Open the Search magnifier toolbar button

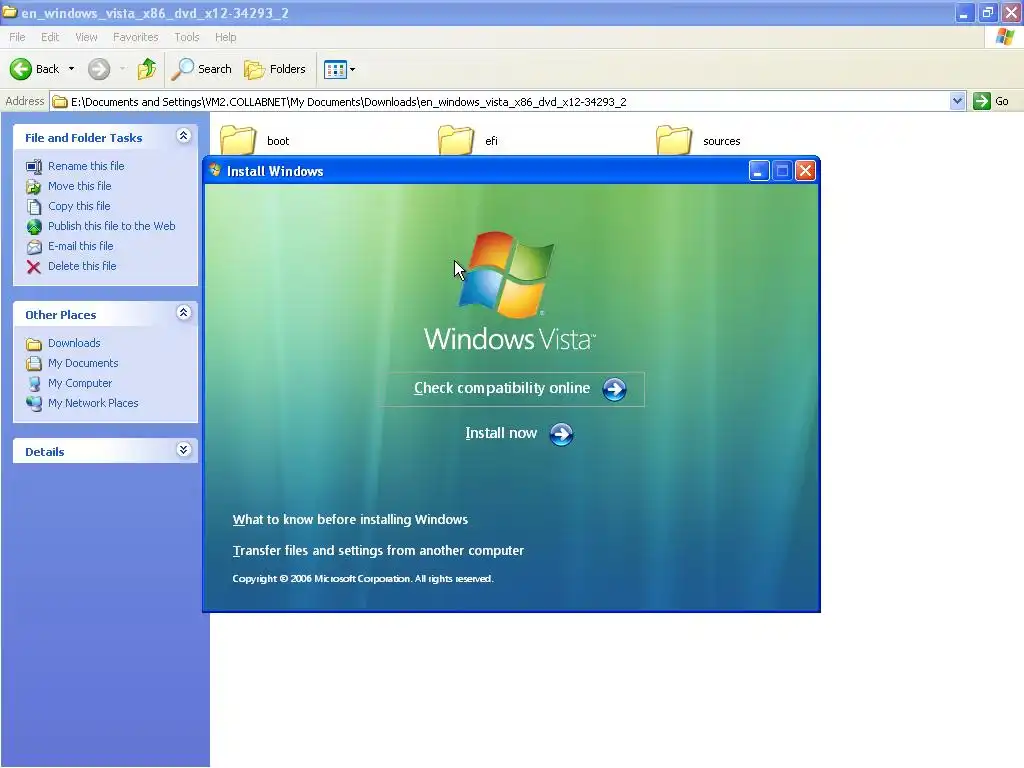click(x=201, y=69)
